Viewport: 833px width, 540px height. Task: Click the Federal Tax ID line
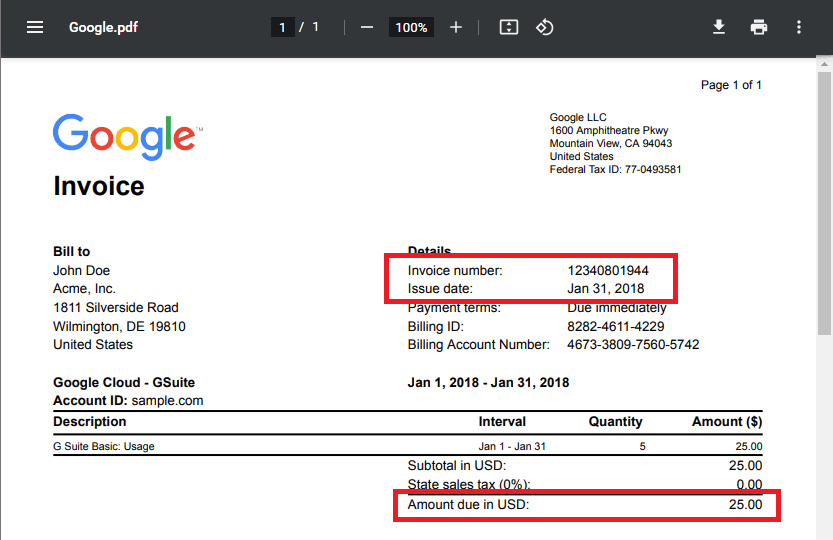click(x=615, y=170)
